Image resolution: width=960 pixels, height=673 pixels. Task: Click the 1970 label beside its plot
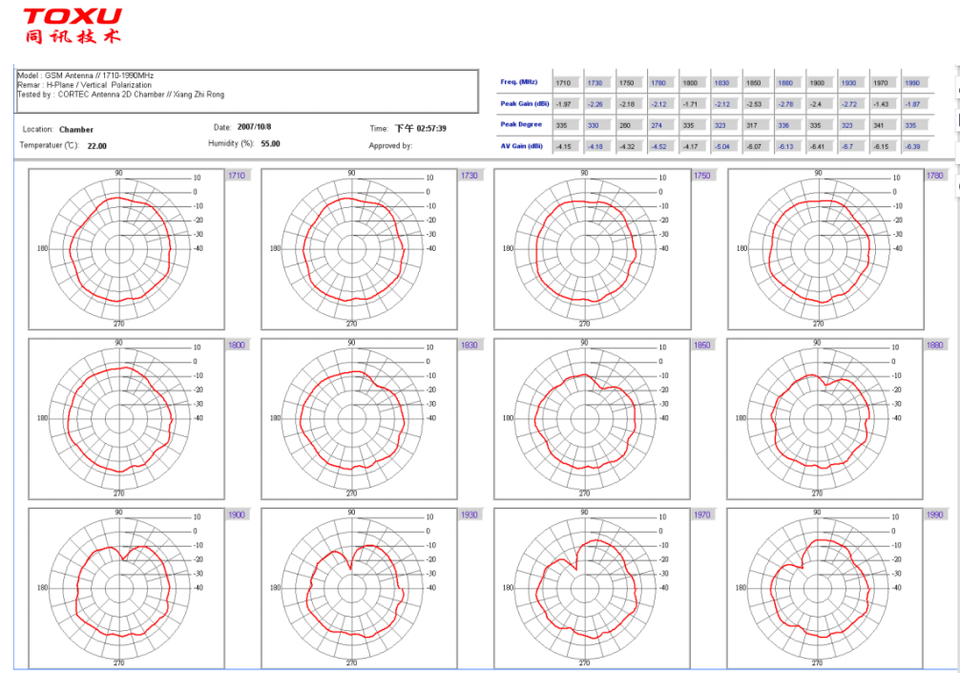tap(702, 515)
